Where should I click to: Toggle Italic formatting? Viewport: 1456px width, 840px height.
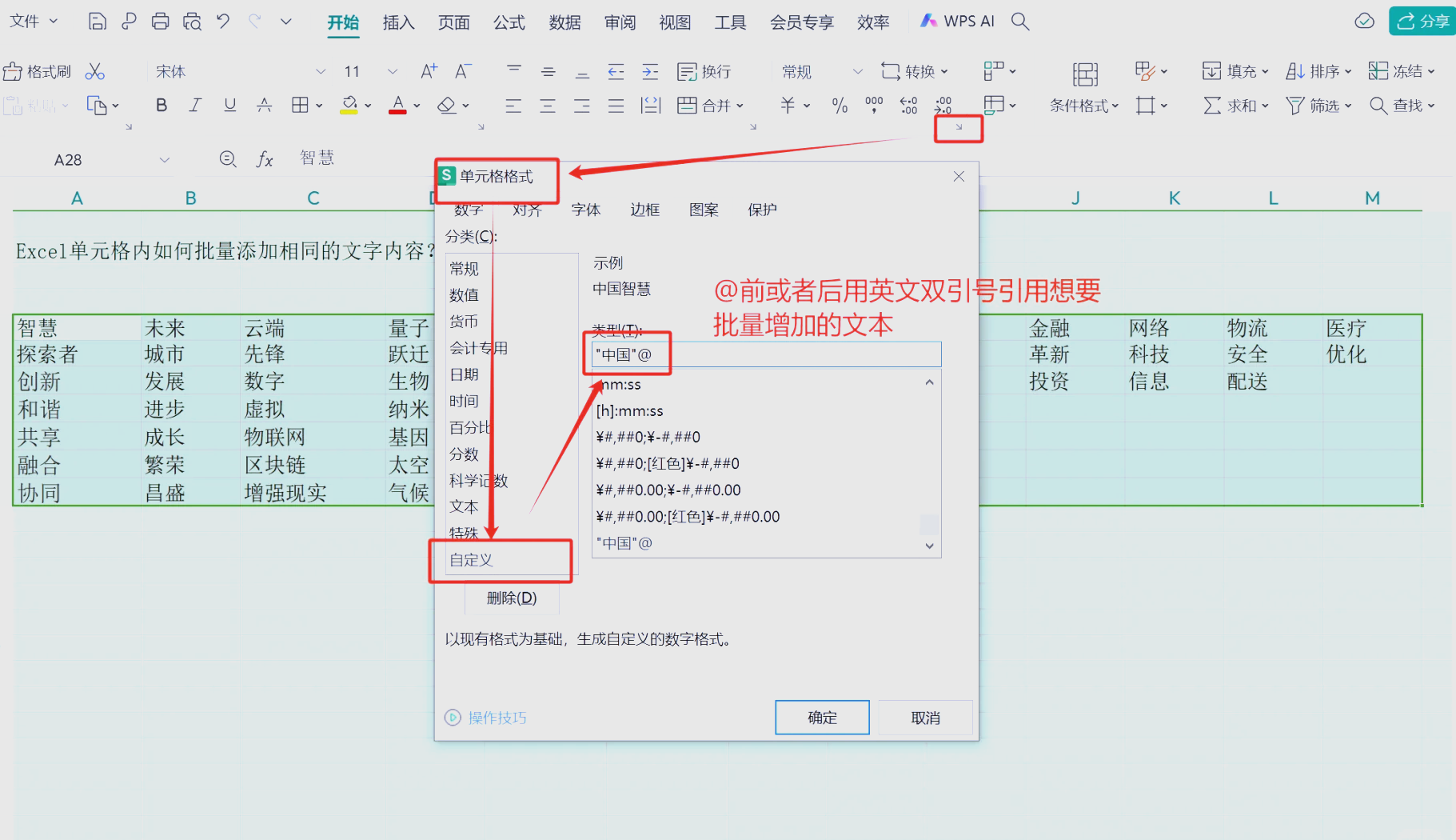[195, 105]
